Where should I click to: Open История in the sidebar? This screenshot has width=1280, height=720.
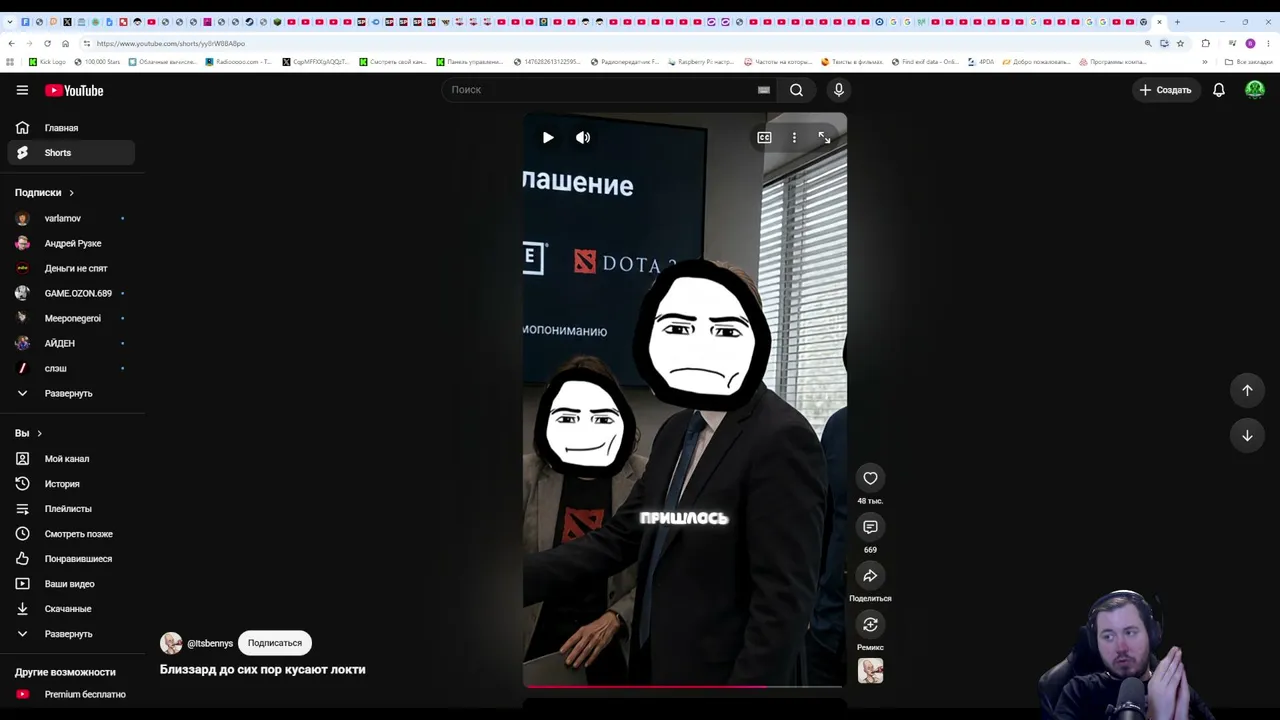[71, 484]
